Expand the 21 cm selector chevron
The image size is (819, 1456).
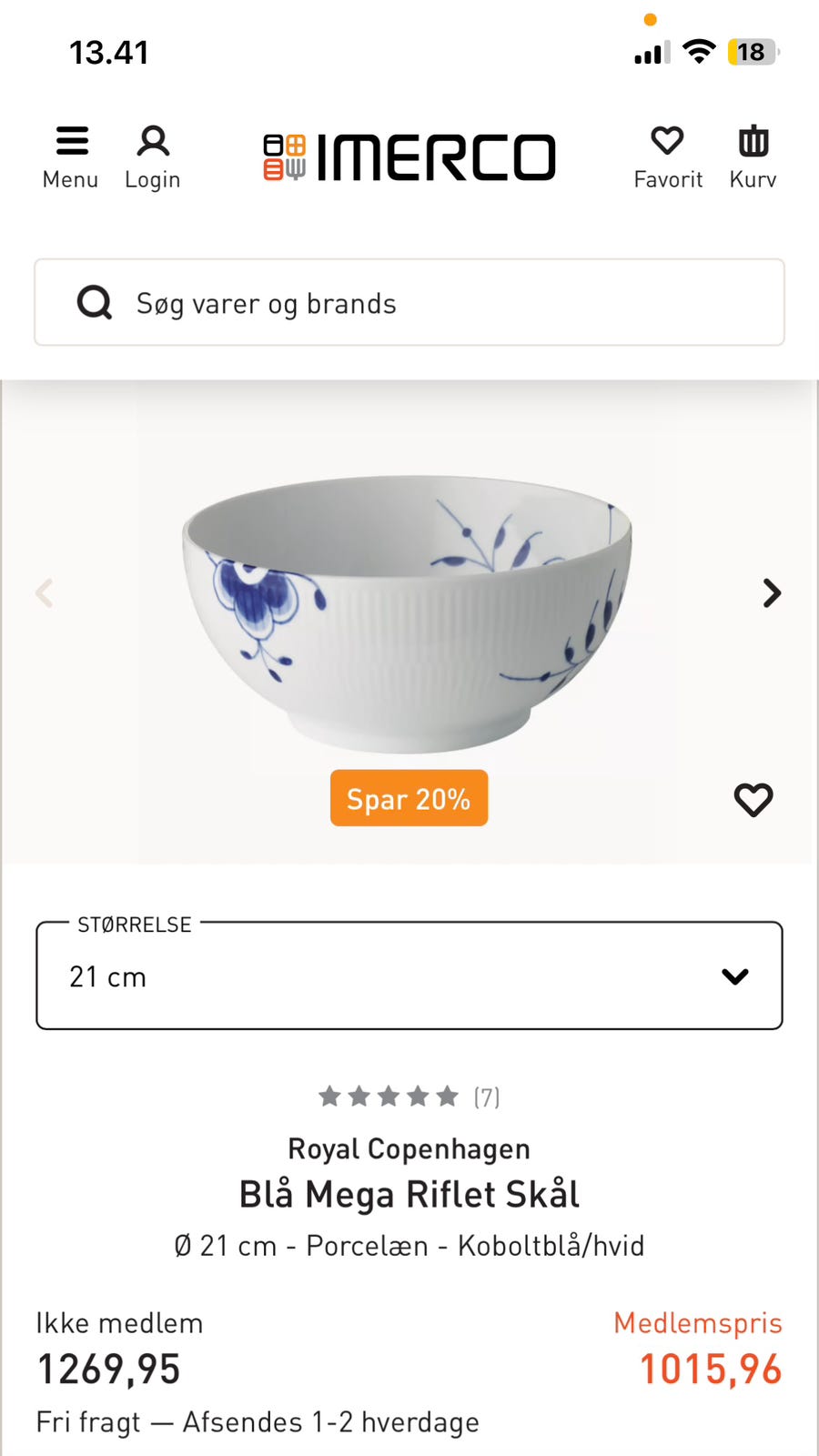(733, 976)
